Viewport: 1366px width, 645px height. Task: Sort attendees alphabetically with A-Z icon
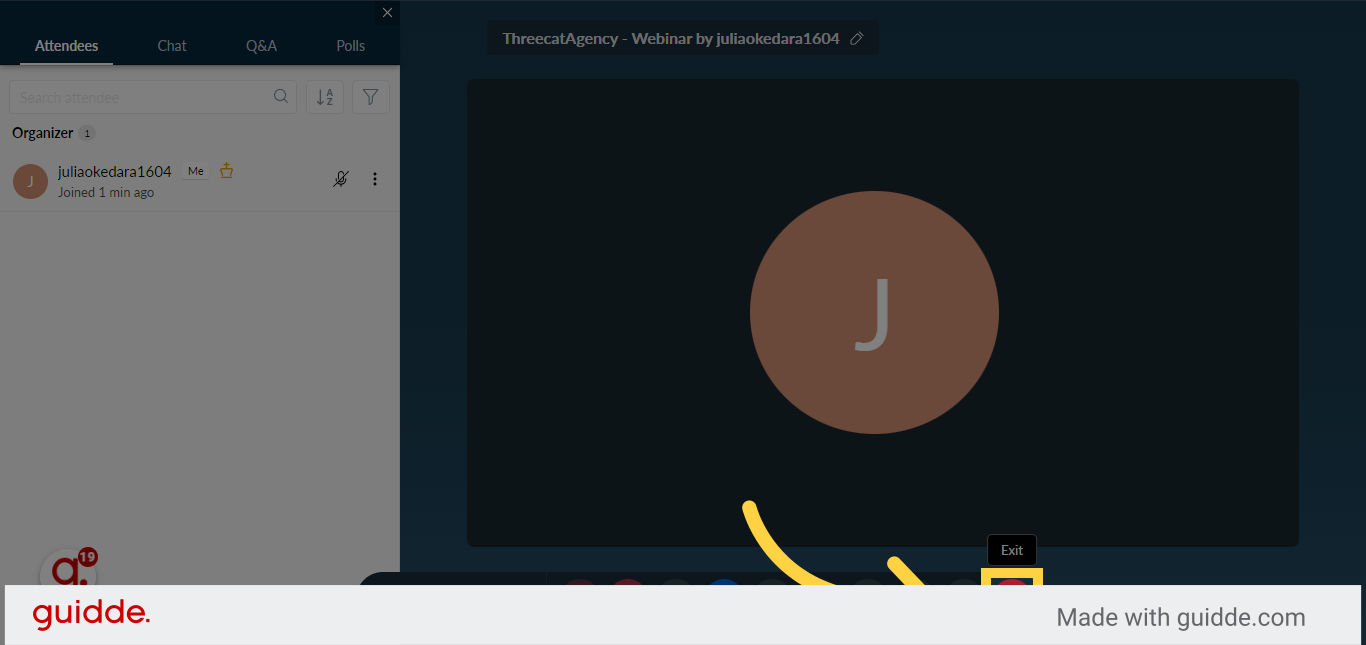tap(325, 97)
